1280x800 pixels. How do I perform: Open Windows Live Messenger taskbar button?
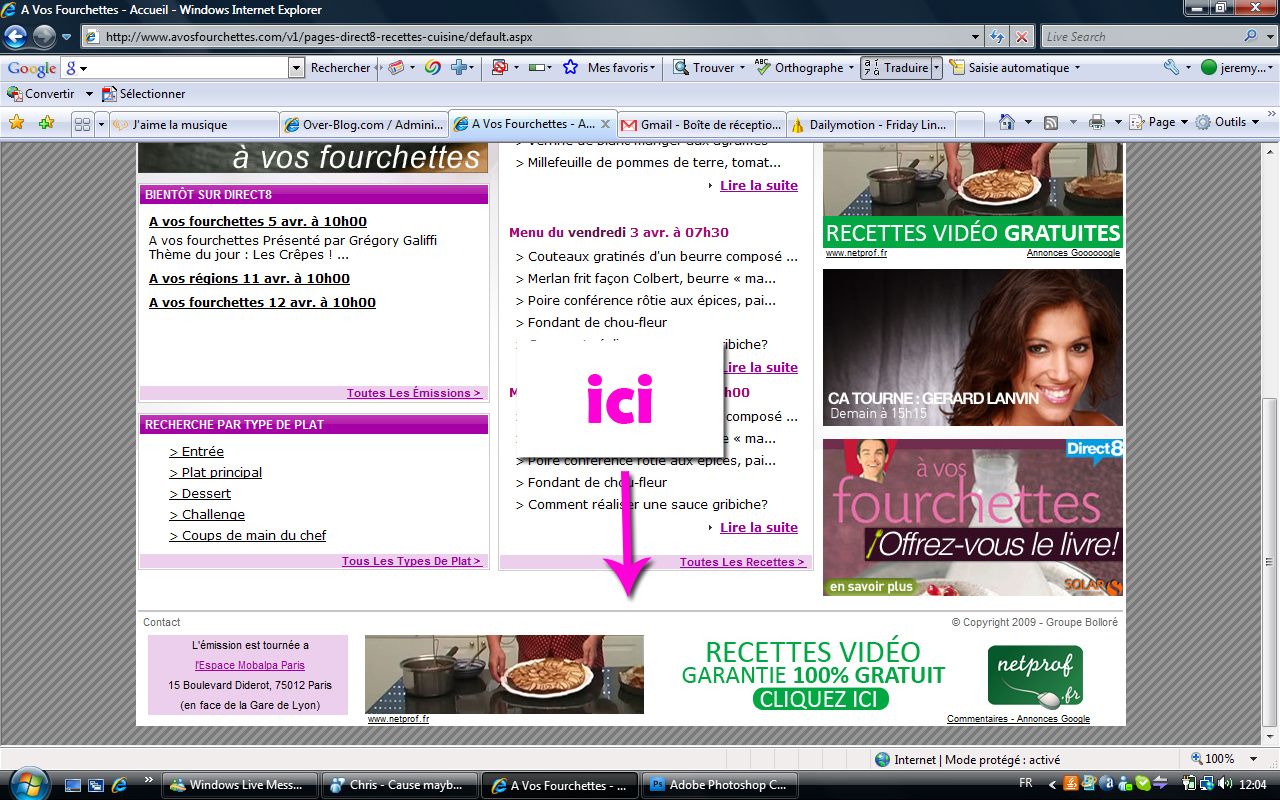[x=240, y=785]
